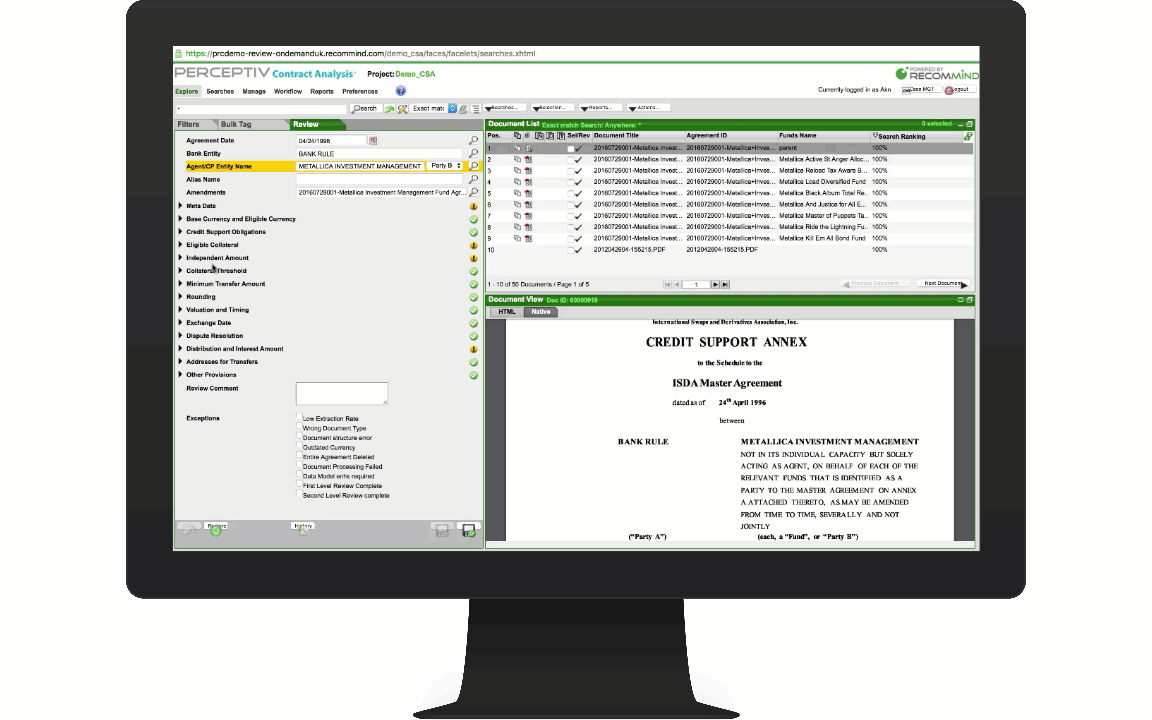Click the warning status icon for Meta Data
Image resolution: width=1152 pixels, height=720 pixels.
pos(474,206)
